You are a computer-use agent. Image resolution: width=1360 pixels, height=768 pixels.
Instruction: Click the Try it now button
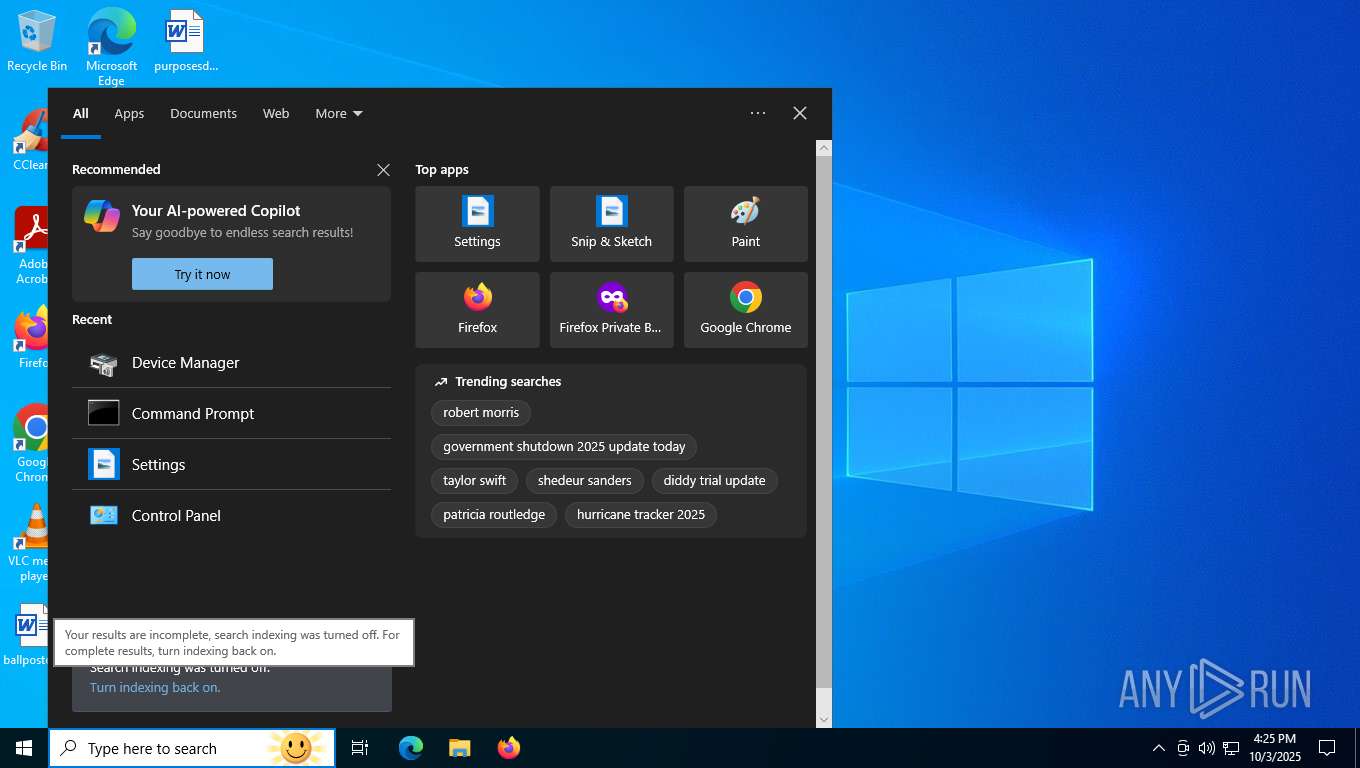202,274
